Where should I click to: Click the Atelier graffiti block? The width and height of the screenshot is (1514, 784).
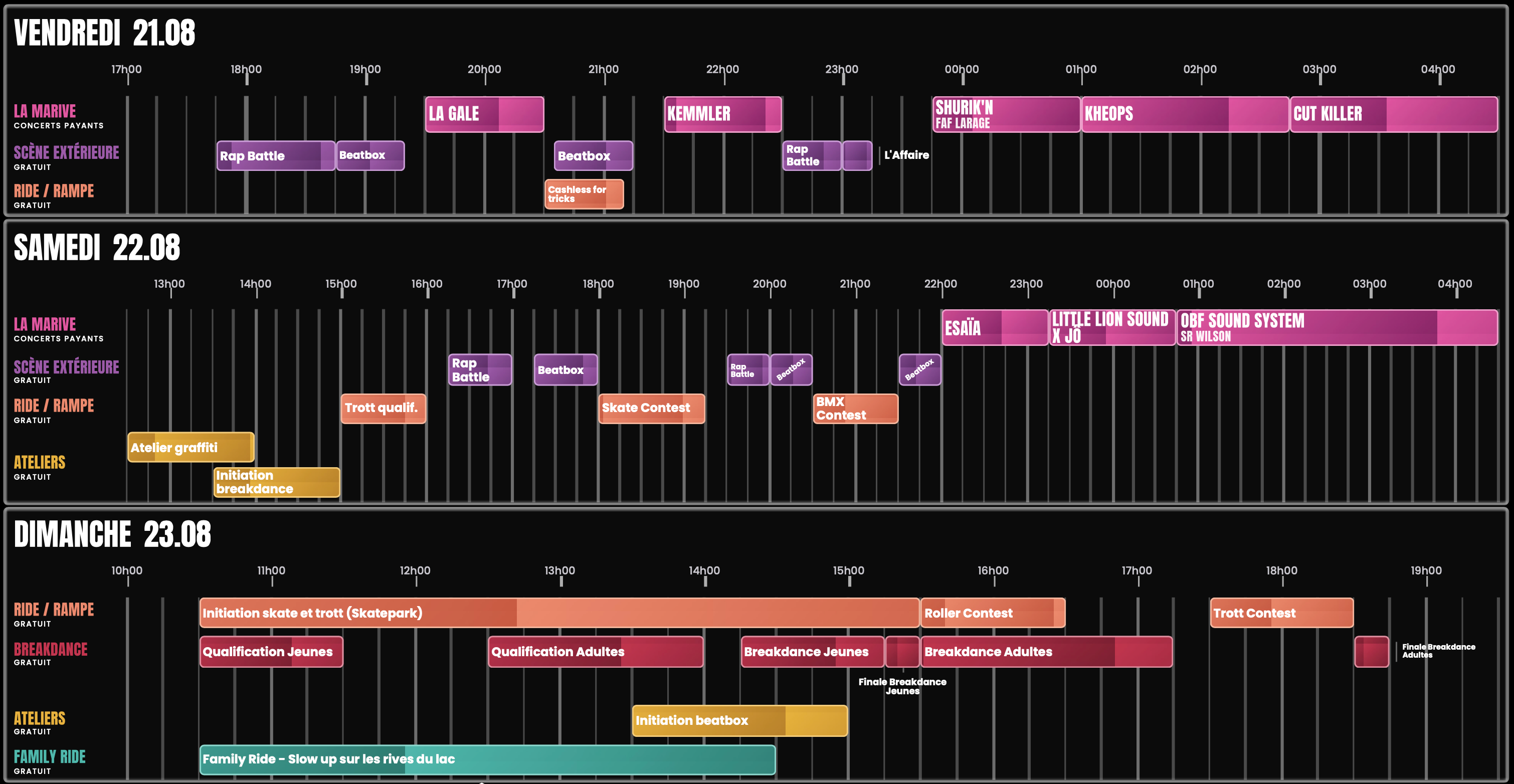tap(191, 447)
